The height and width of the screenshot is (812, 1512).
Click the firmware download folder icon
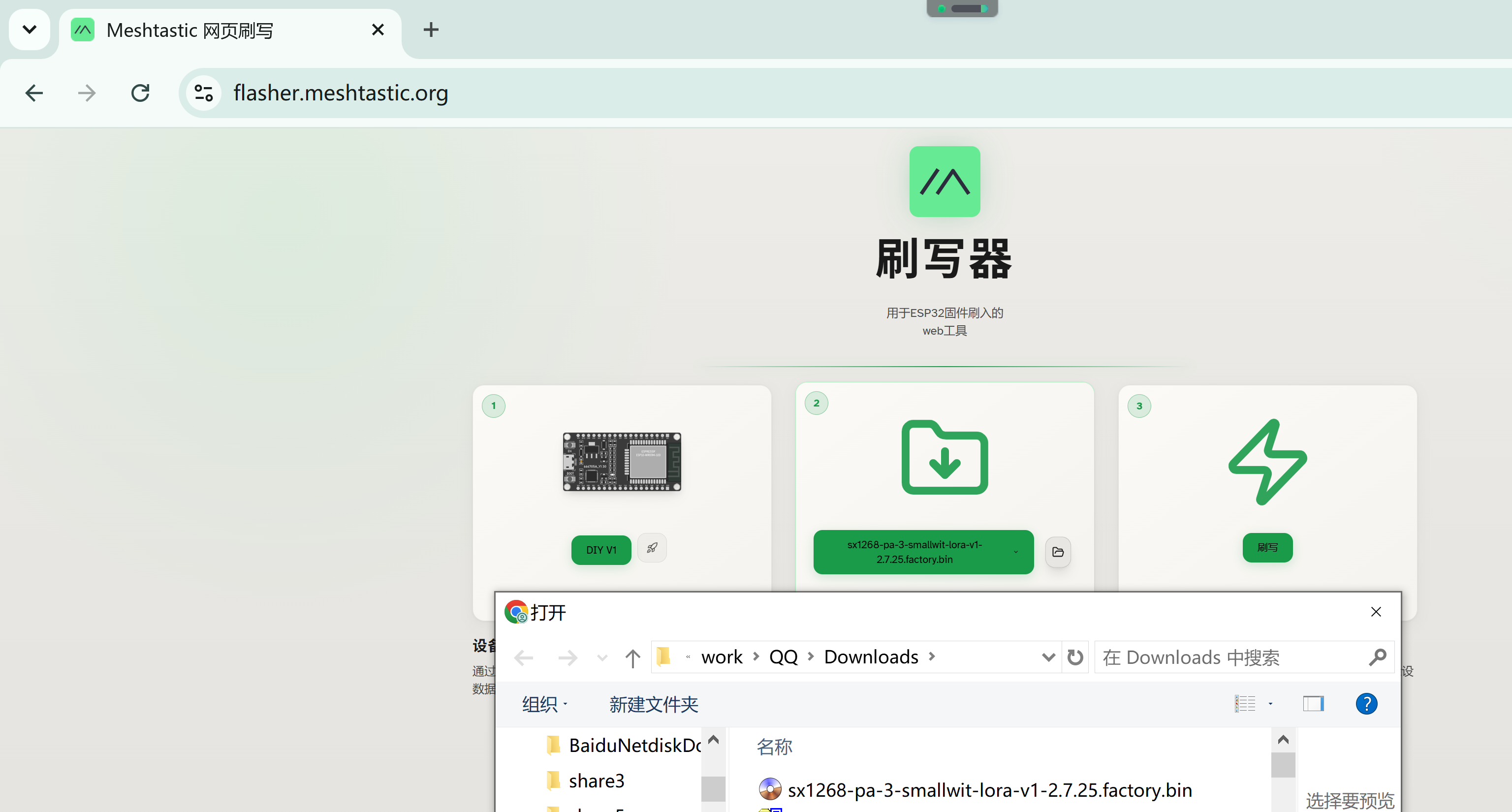coord(945,457)
